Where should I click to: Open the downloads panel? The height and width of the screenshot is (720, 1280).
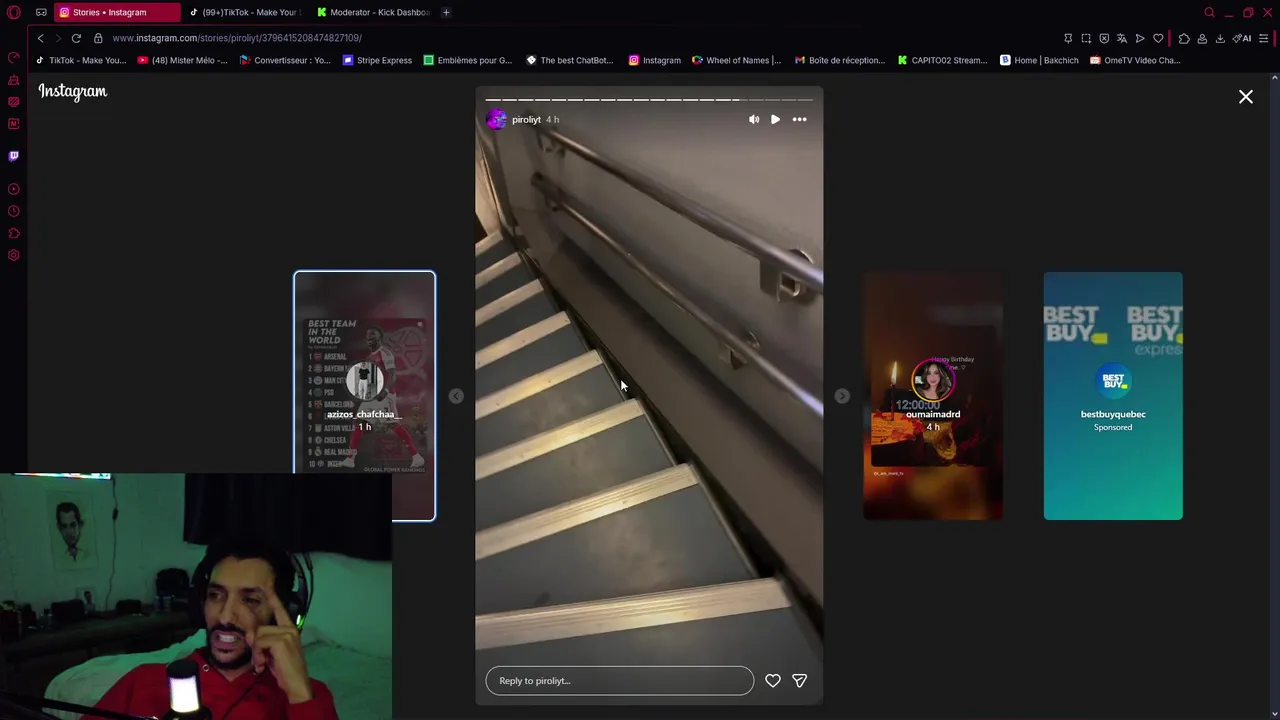1220,38
